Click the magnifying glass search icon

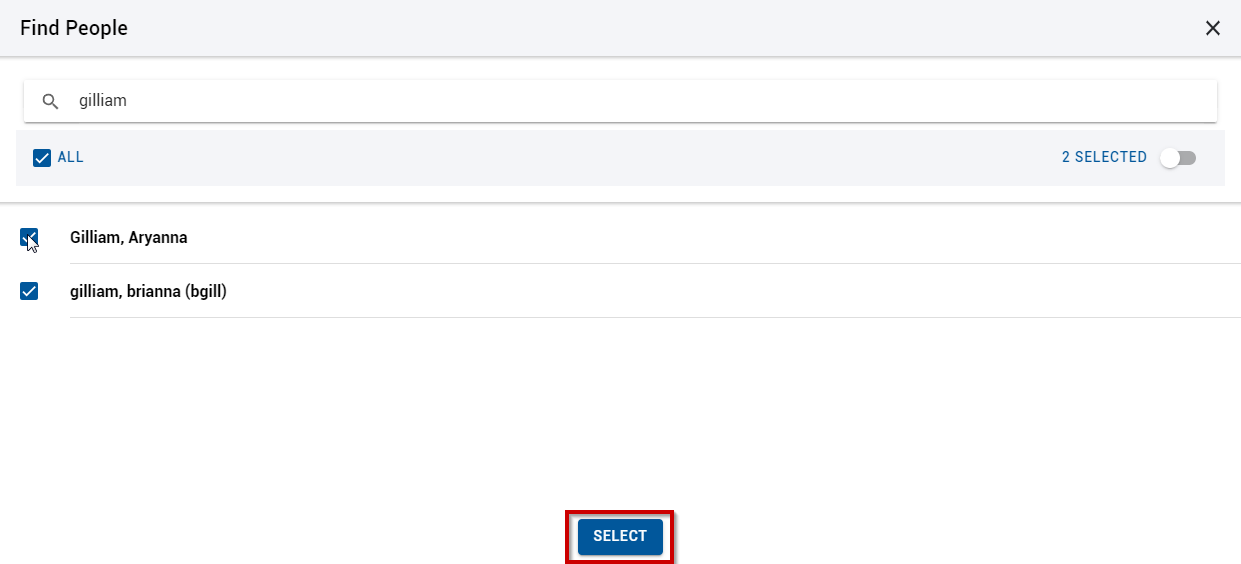click(50, 101)
